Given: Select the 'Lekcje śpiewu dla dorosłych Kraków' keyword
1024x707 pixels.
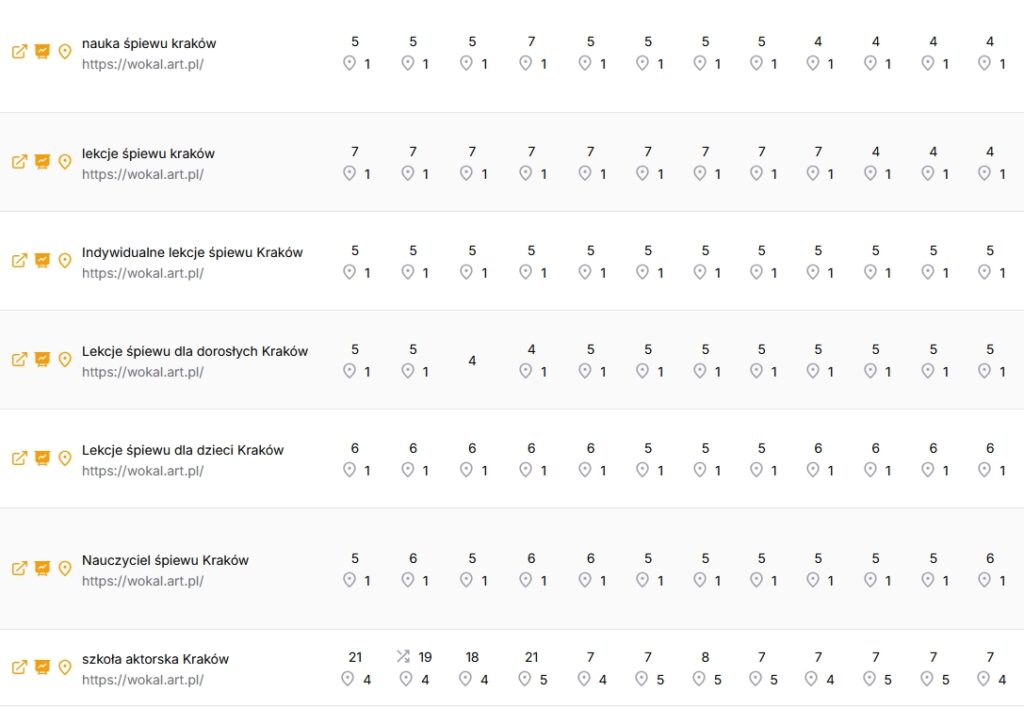Looking at the screenshot, I should coord(195,351).
